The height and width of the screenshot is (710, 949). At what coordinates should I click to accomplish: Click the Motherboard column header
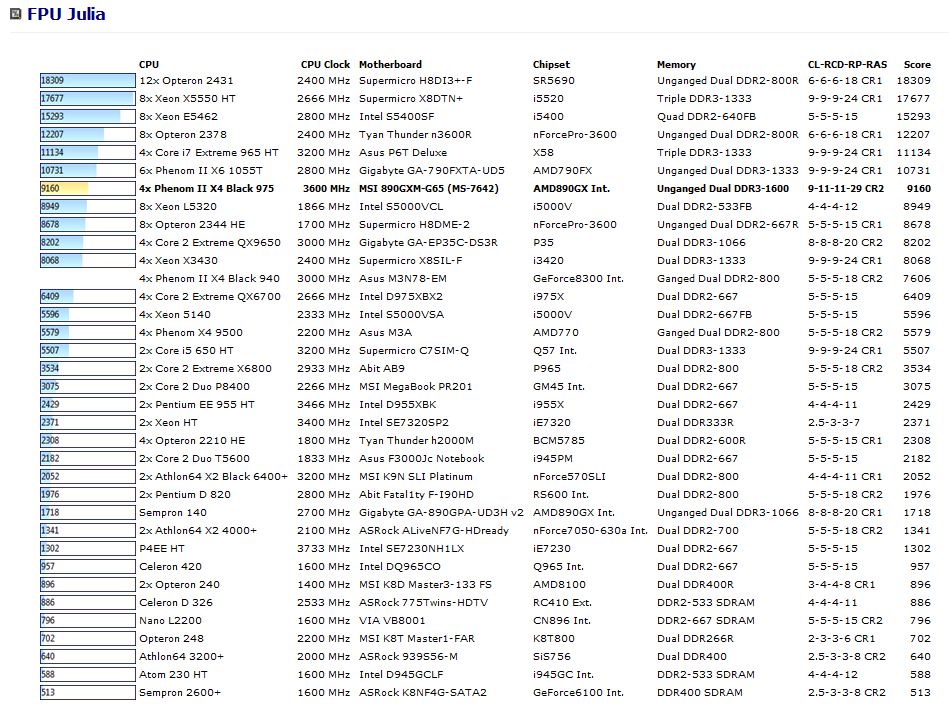click(x=390, y=64)
